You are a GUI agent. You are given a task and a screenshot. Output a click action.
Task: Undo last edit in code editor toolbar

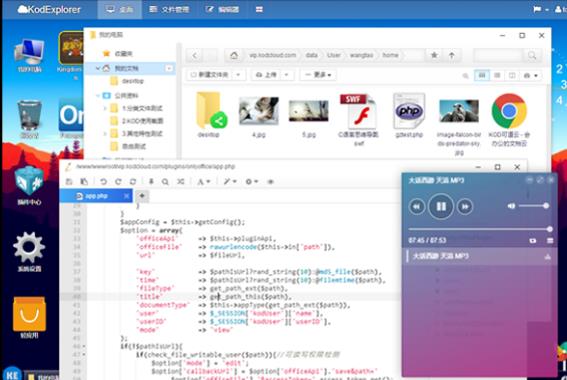[103, 182]
